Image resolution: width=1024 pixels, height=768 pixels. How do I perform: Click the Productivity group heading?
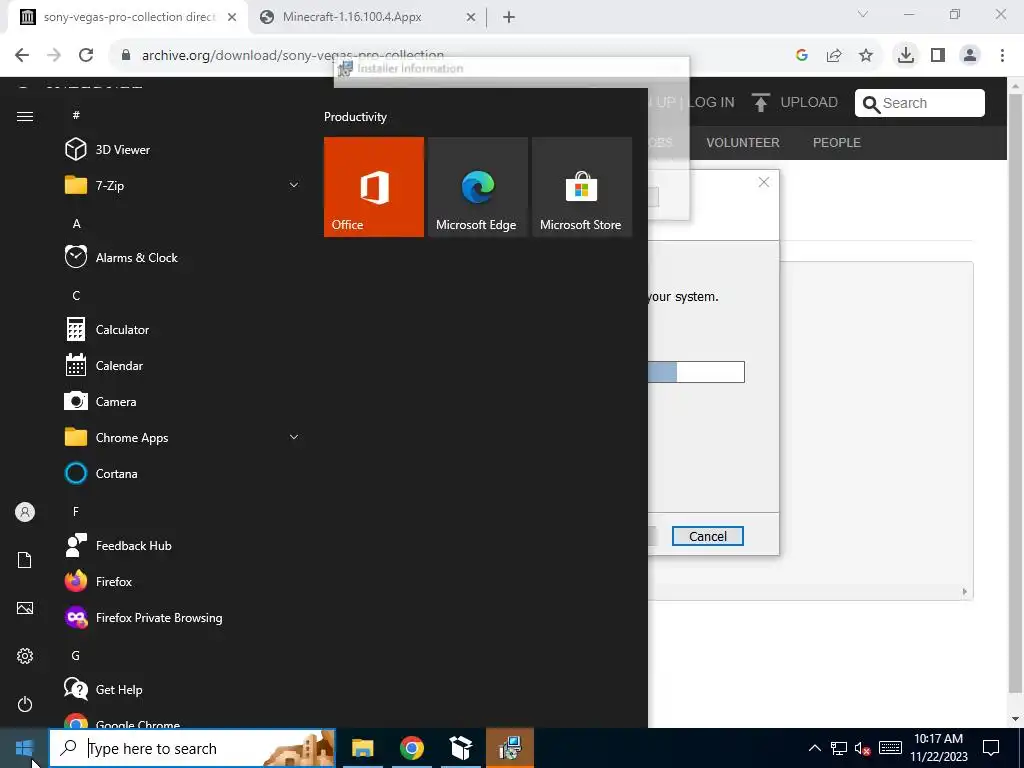point(355,117)
